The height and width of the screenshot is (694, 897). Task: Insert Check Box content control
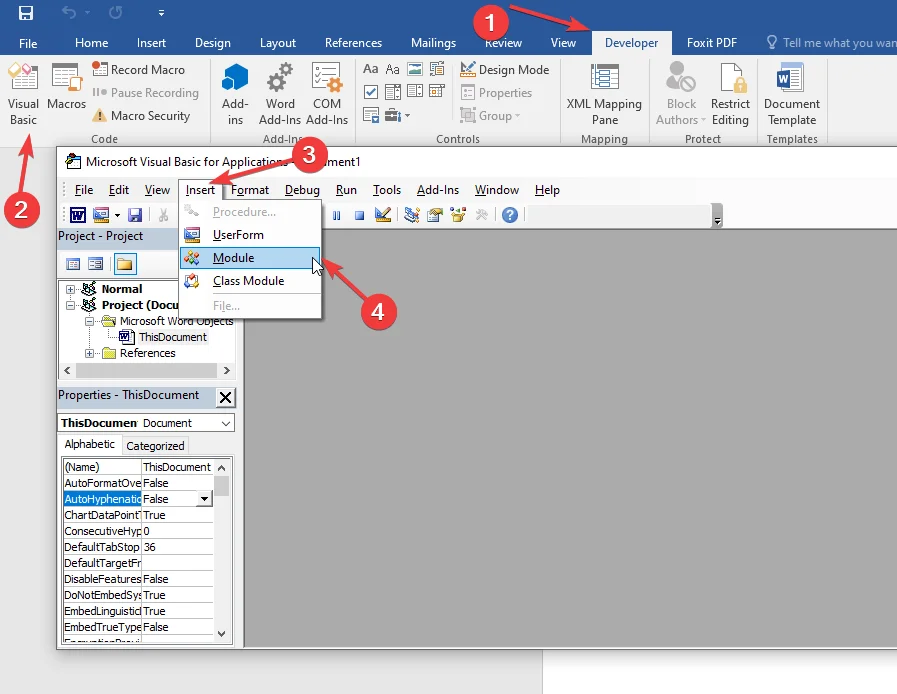coord(370,92)
